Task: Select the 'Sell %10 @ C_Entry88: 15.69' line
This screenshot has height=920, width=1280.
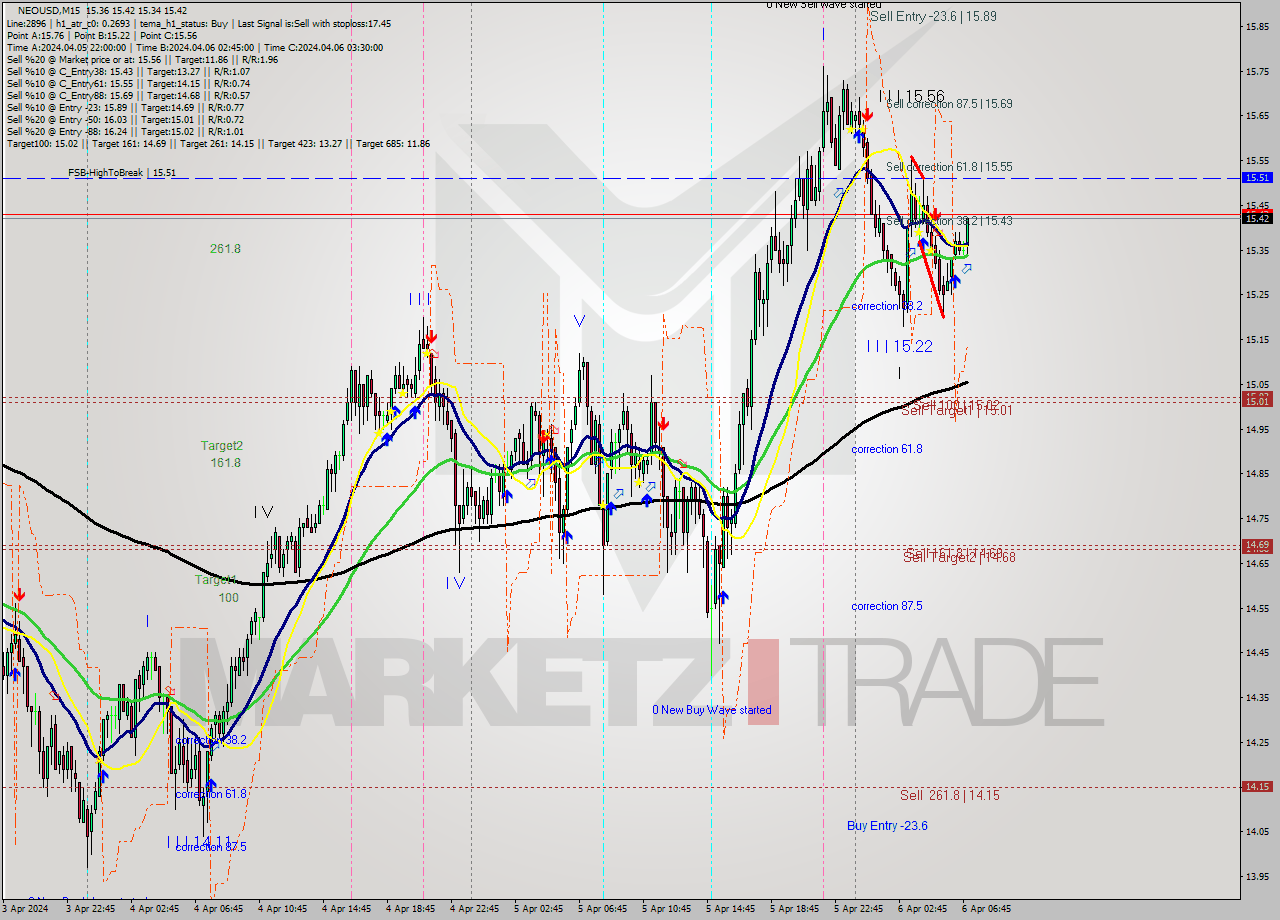Action: click(x=128, y=95)
